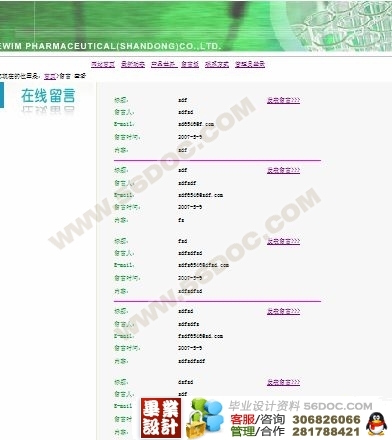Click 发表留言 link beside the dsfad message

[x=283, y=382]
